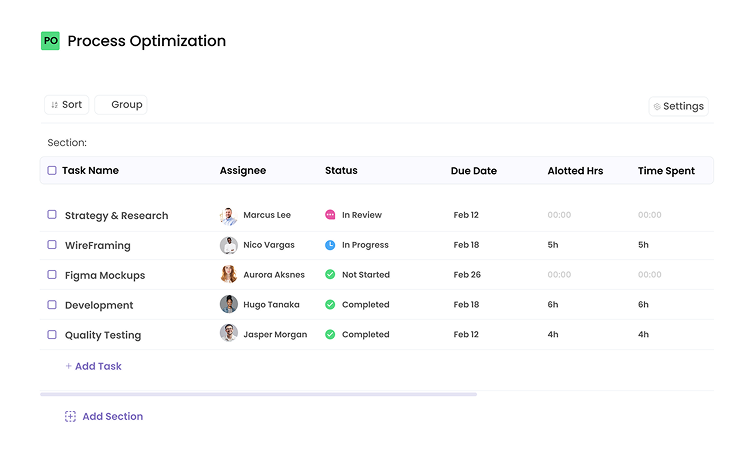
Task: Click Marcus Lee's avatar
Action: [x=229, y=215]
